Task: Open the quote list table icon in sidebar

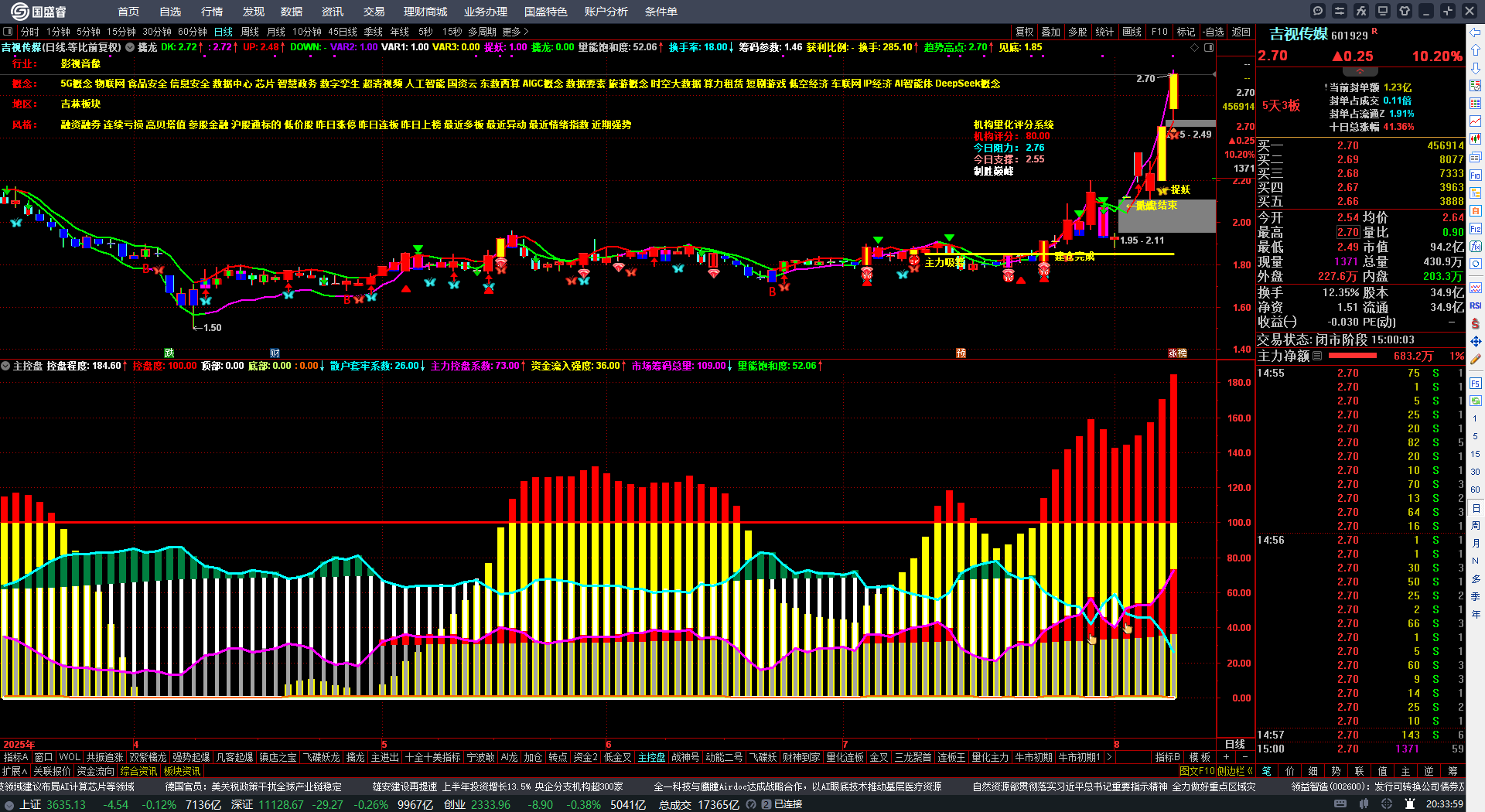Action: 1476,104
